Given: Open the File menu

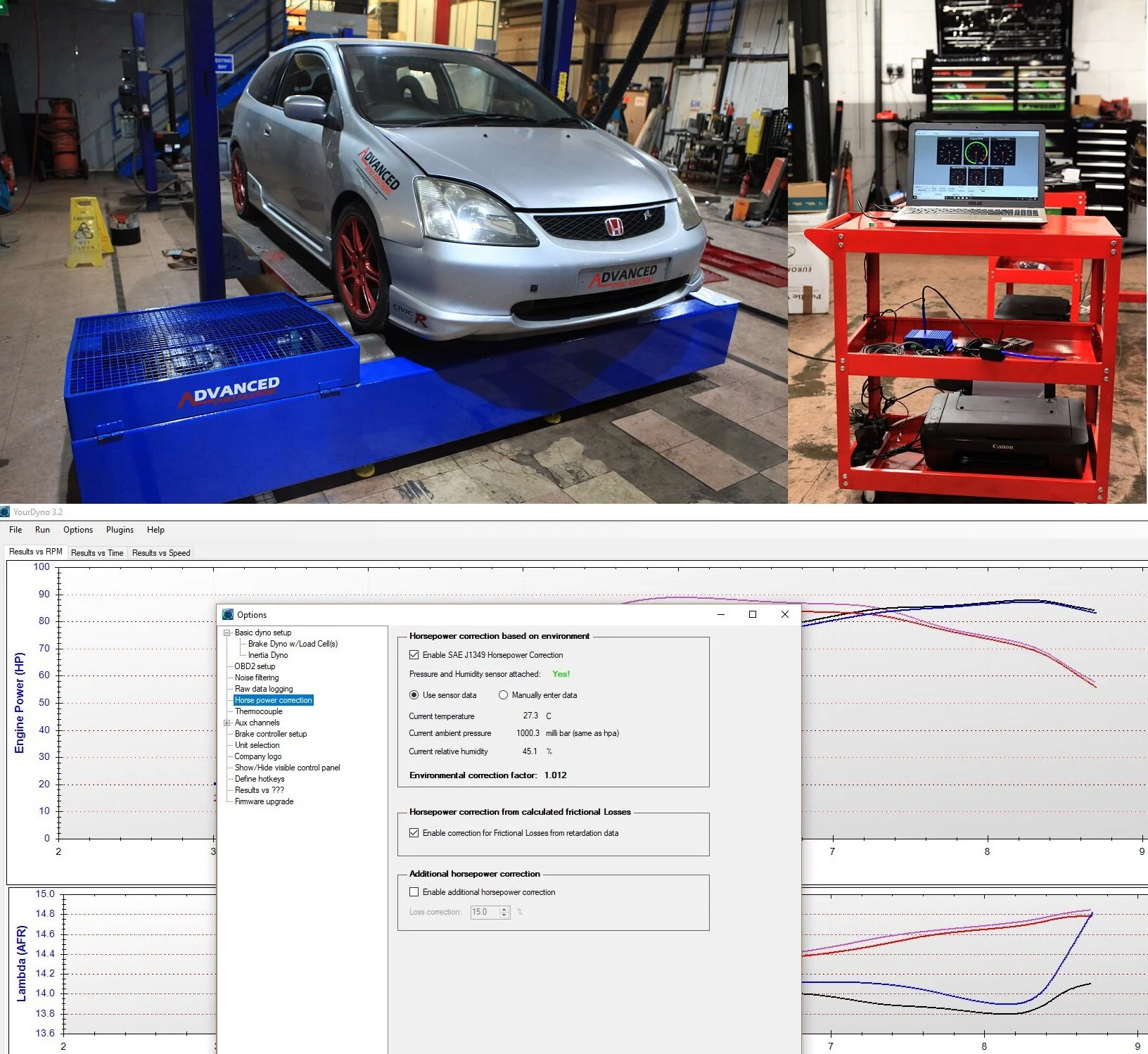Looking at the screenshot, I should [x=15, y=530].
